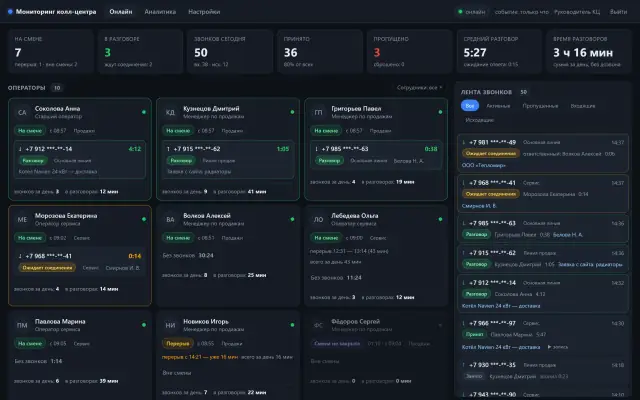The width and height of the screenshot is (640, 400).
Task: Click На смене badge on Волков Алексей card
Action: (x=178, y=238)
